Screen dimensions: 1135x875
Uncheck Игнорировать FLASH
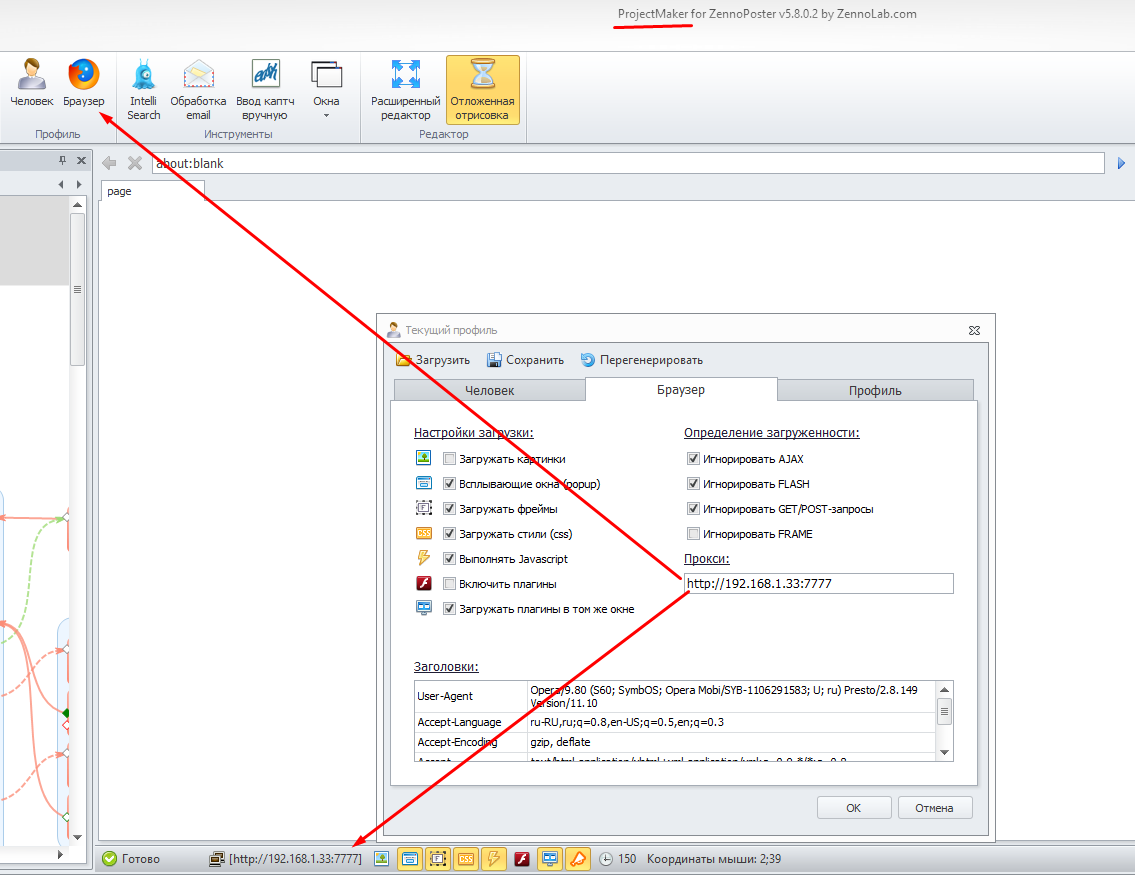693,483
